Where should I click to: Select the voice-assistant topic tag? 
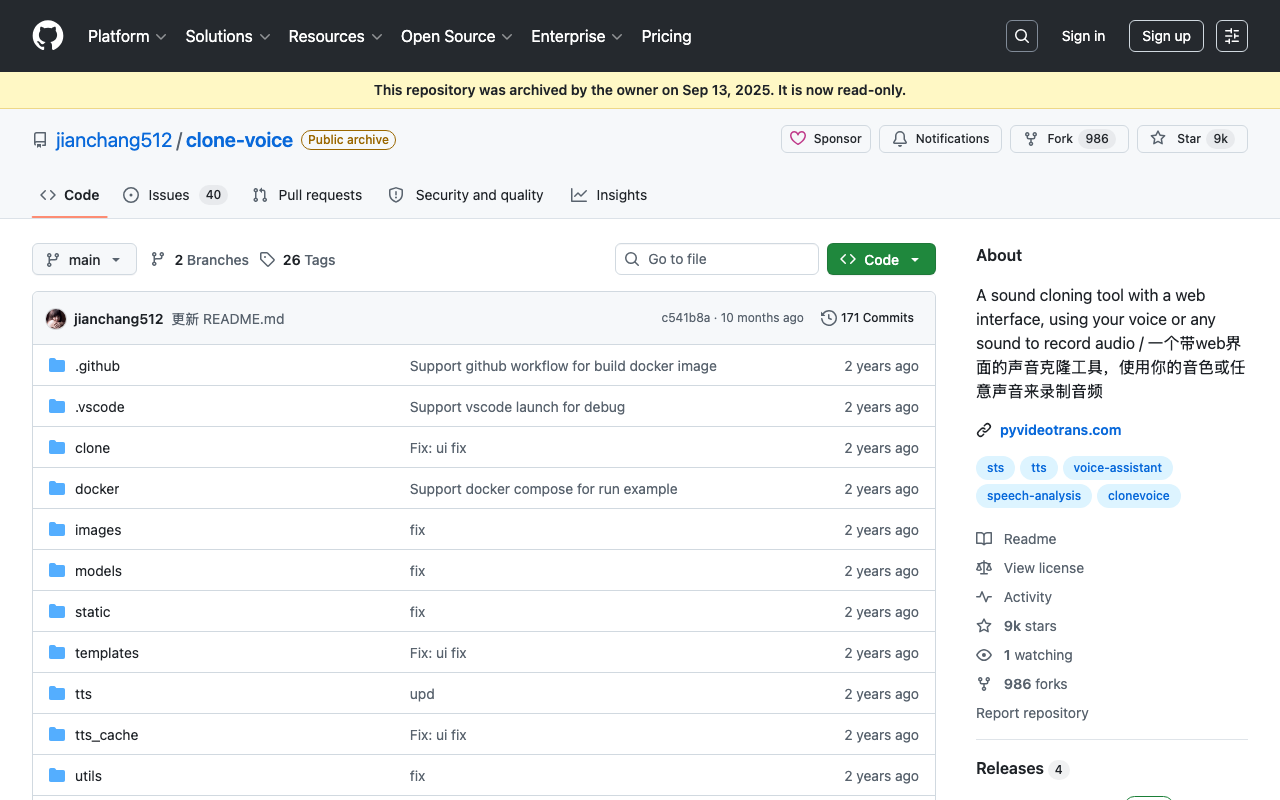tap(1117, 468)
